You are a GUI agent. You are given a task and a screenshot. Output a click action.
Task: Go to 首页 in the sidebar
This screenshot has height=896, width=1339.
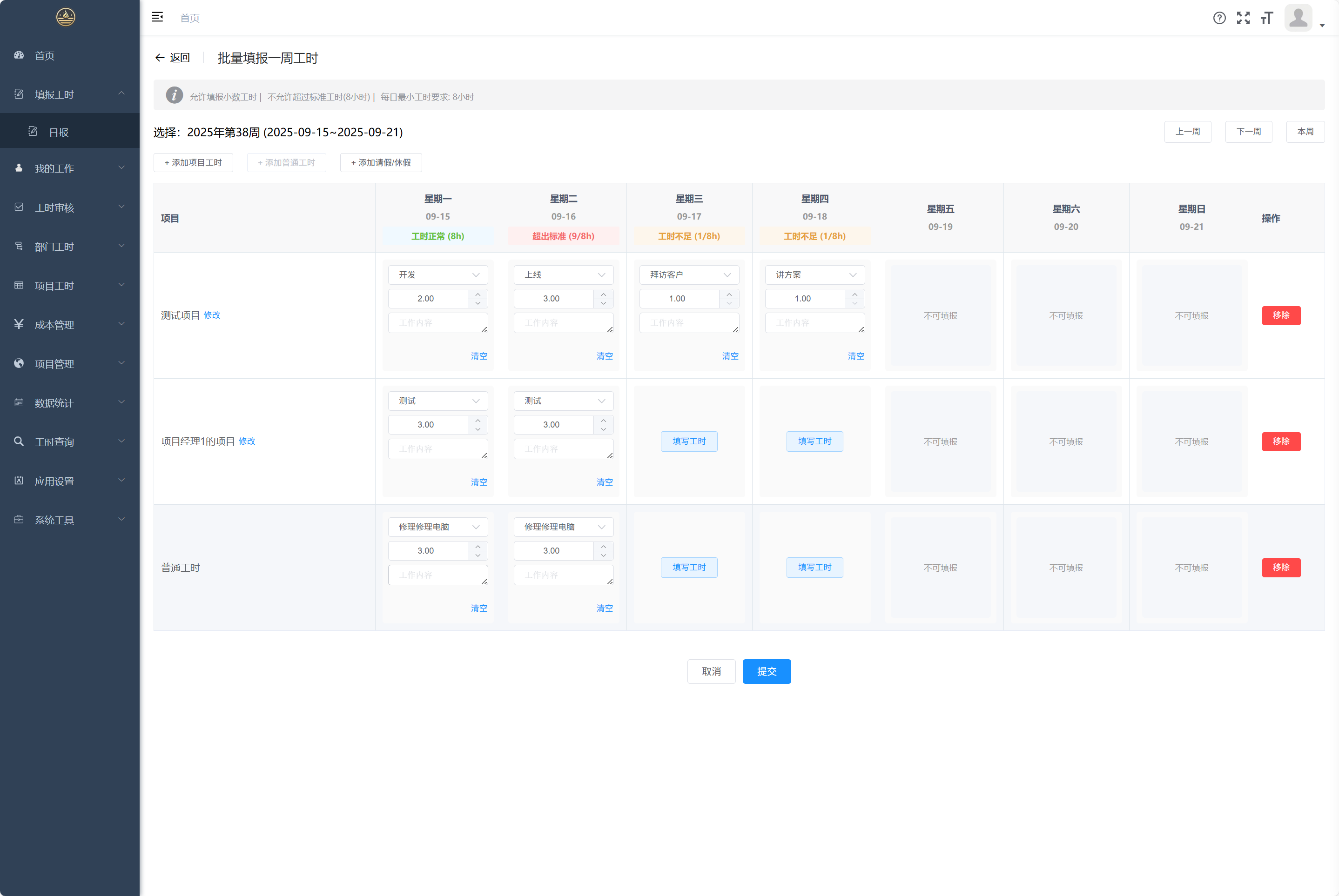click(x=45, y=55)
